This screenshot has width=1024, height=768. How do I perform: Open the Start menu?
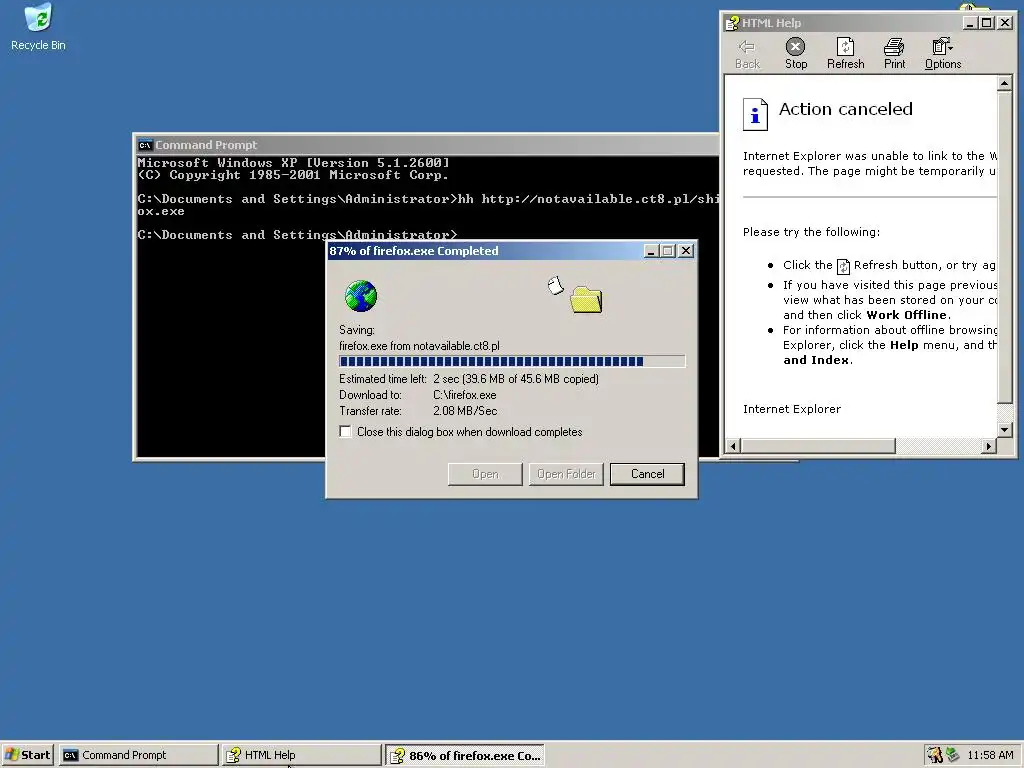[x=27, y=755]
